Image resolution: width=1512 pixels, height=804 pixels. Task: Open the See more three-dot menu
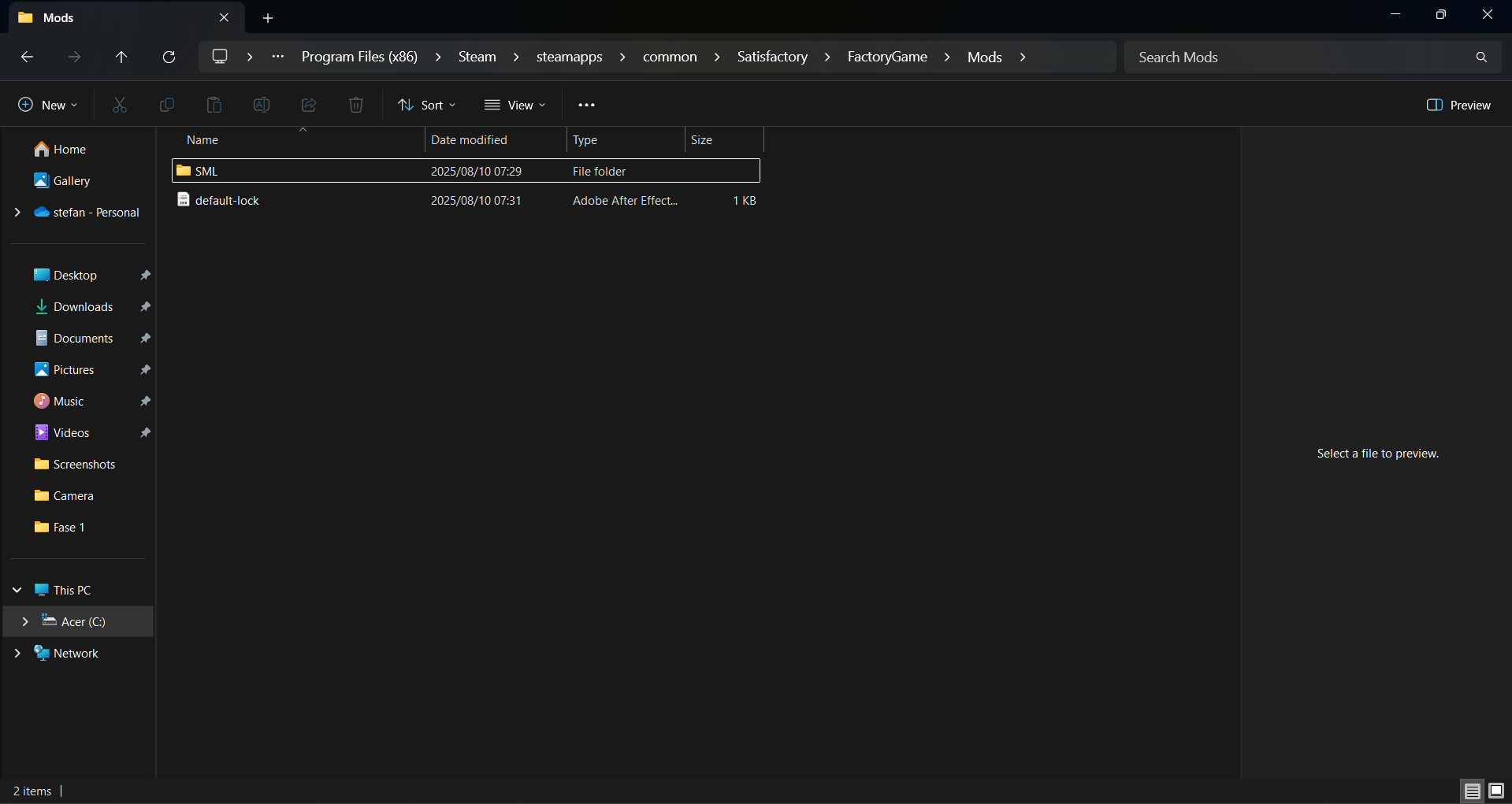pos(586,105)
